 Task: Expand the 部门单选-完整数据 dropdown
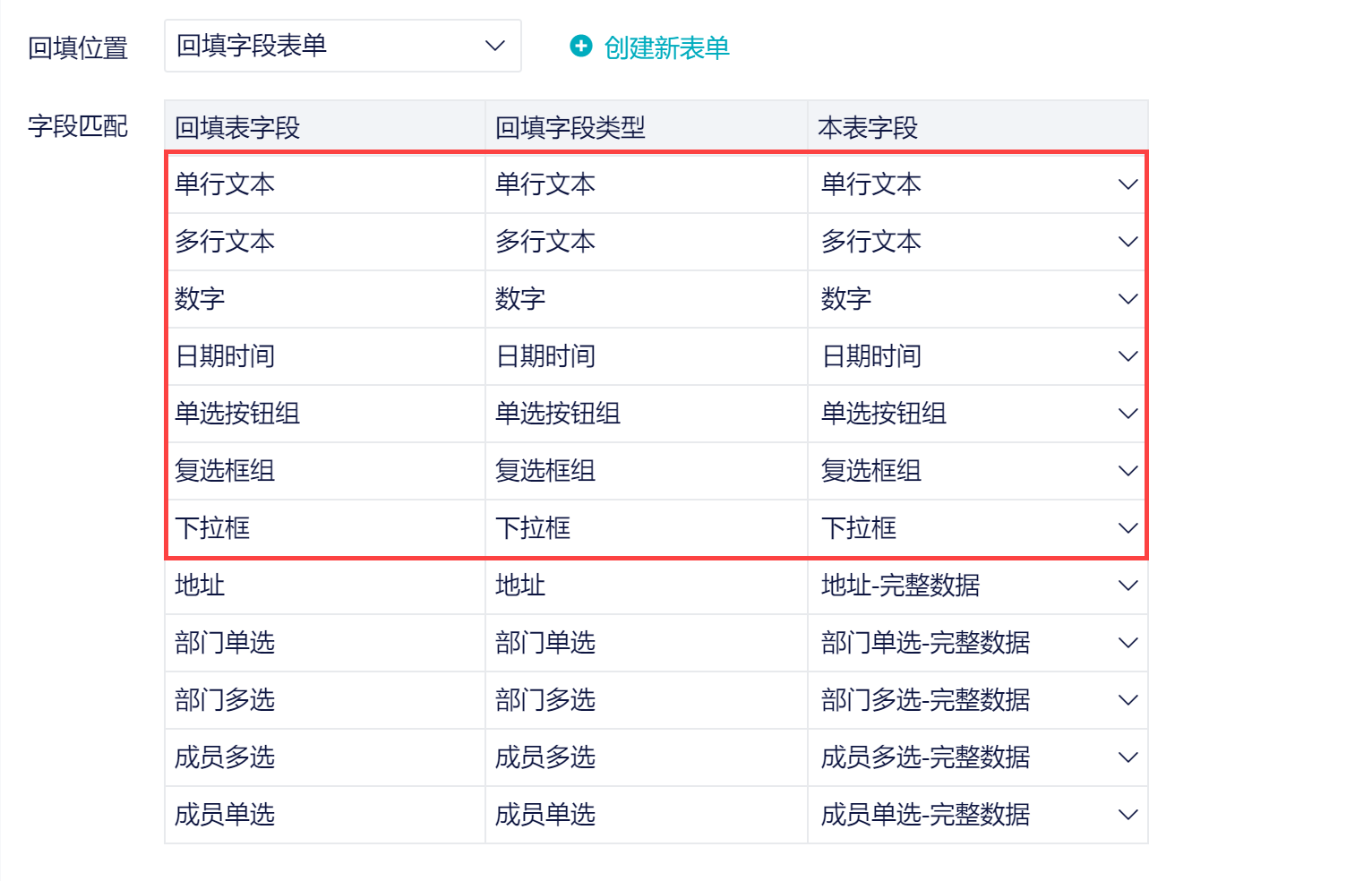tap(977, 643)
